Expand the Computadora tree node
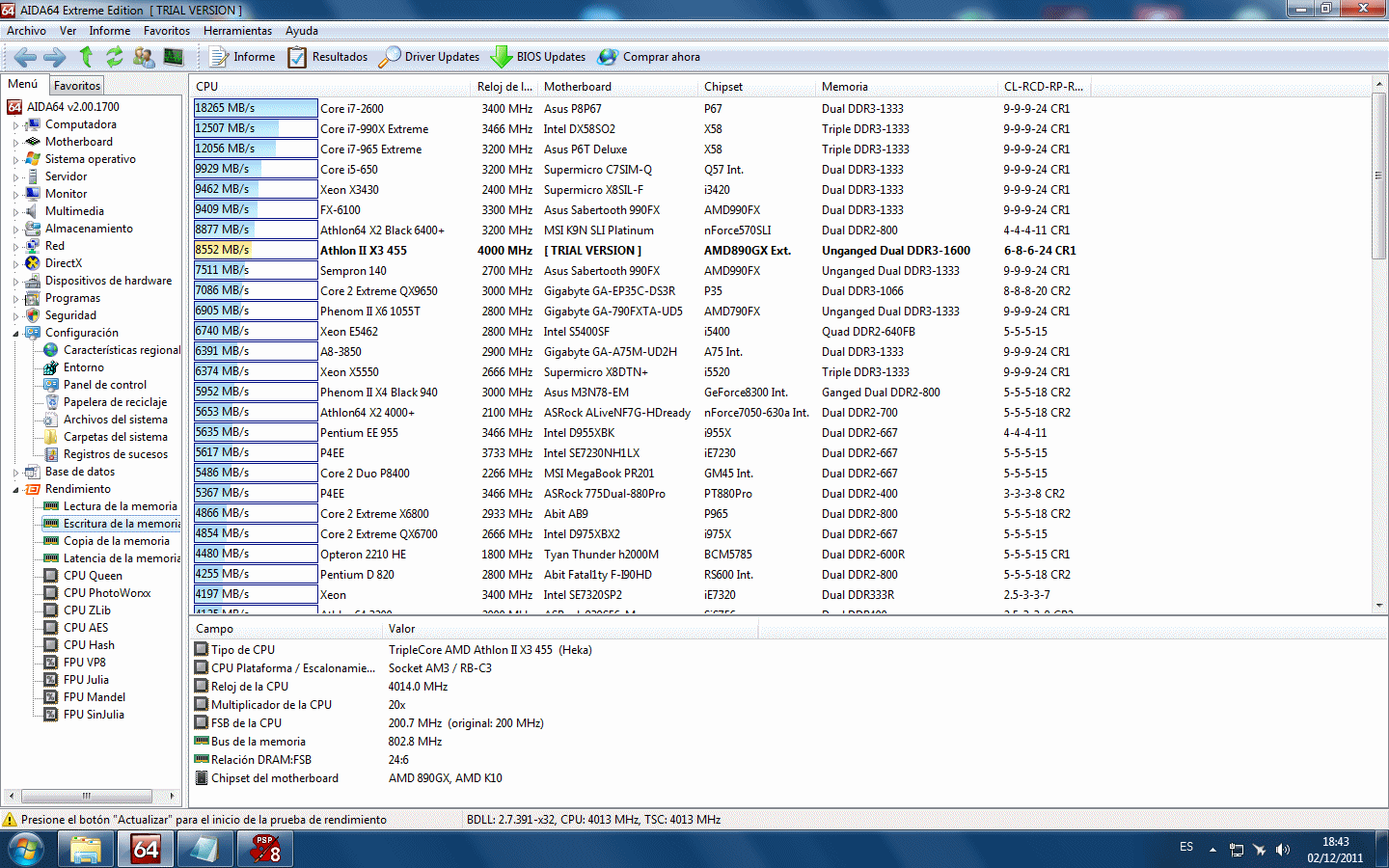1389x868 pixels. pos(15,125)
